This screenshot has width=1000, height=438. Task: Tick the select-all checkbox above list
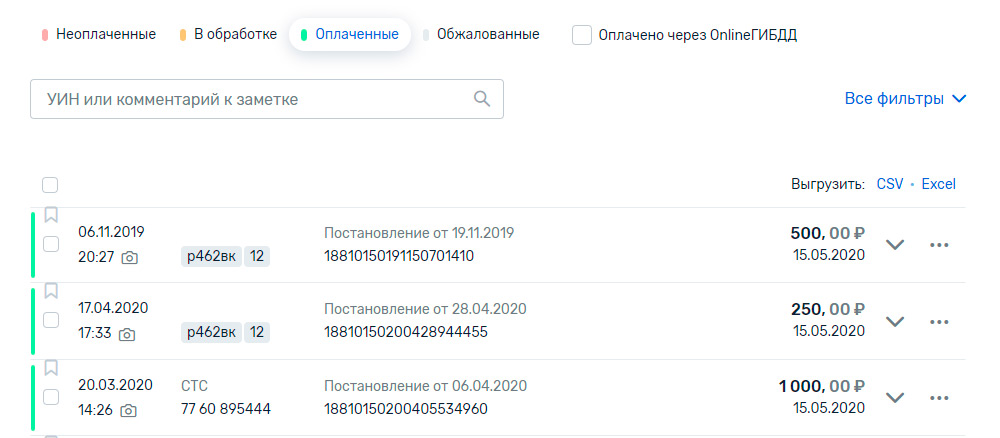pyautogui.click(x=50, y=185)
